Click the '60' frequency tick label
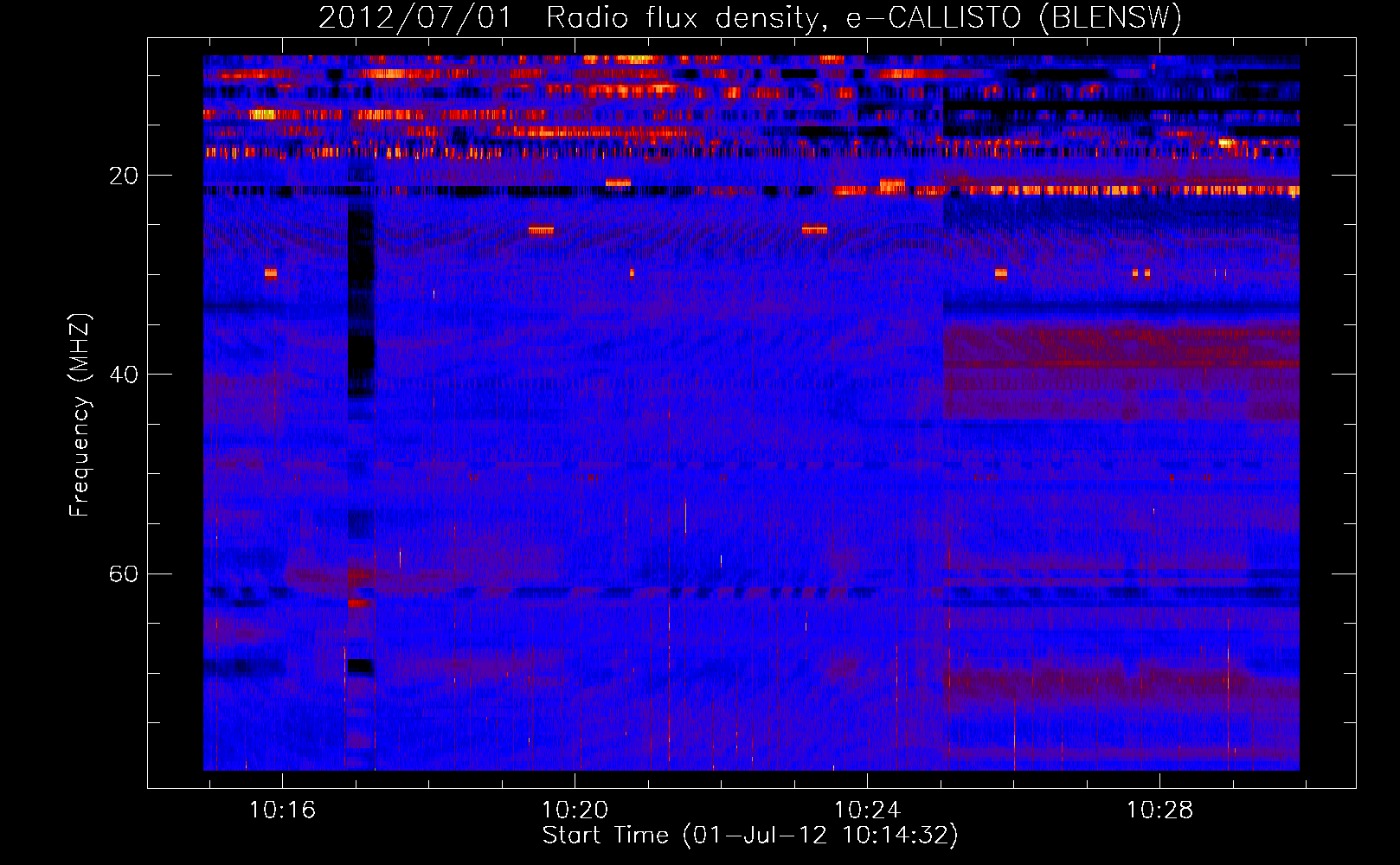Image resolution: width=1400 pixels, height=865 pixels. click(x=124, y=574)
